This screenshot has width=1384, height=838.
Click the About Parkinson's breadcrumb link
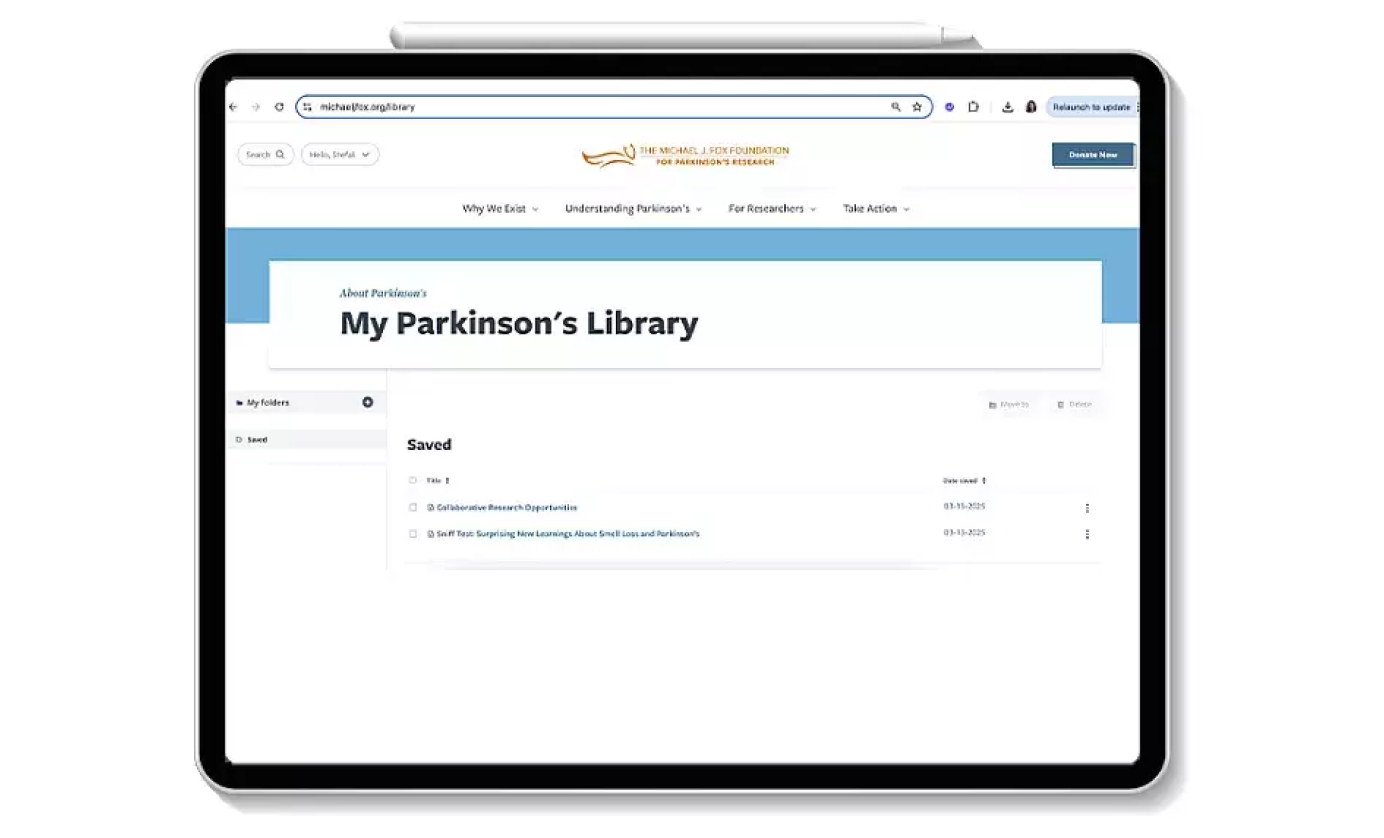point(383,293)
